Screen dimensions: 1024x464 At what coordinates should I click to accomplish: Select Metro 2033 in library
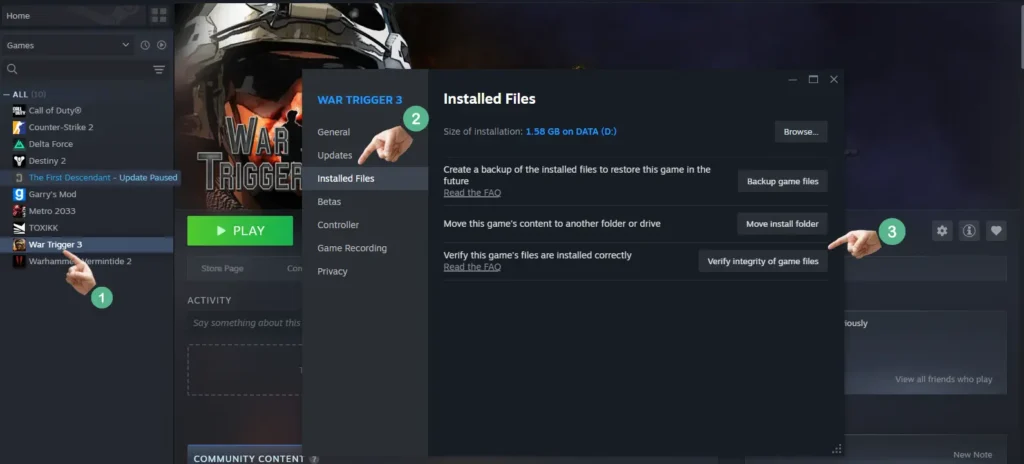(52, 211)
